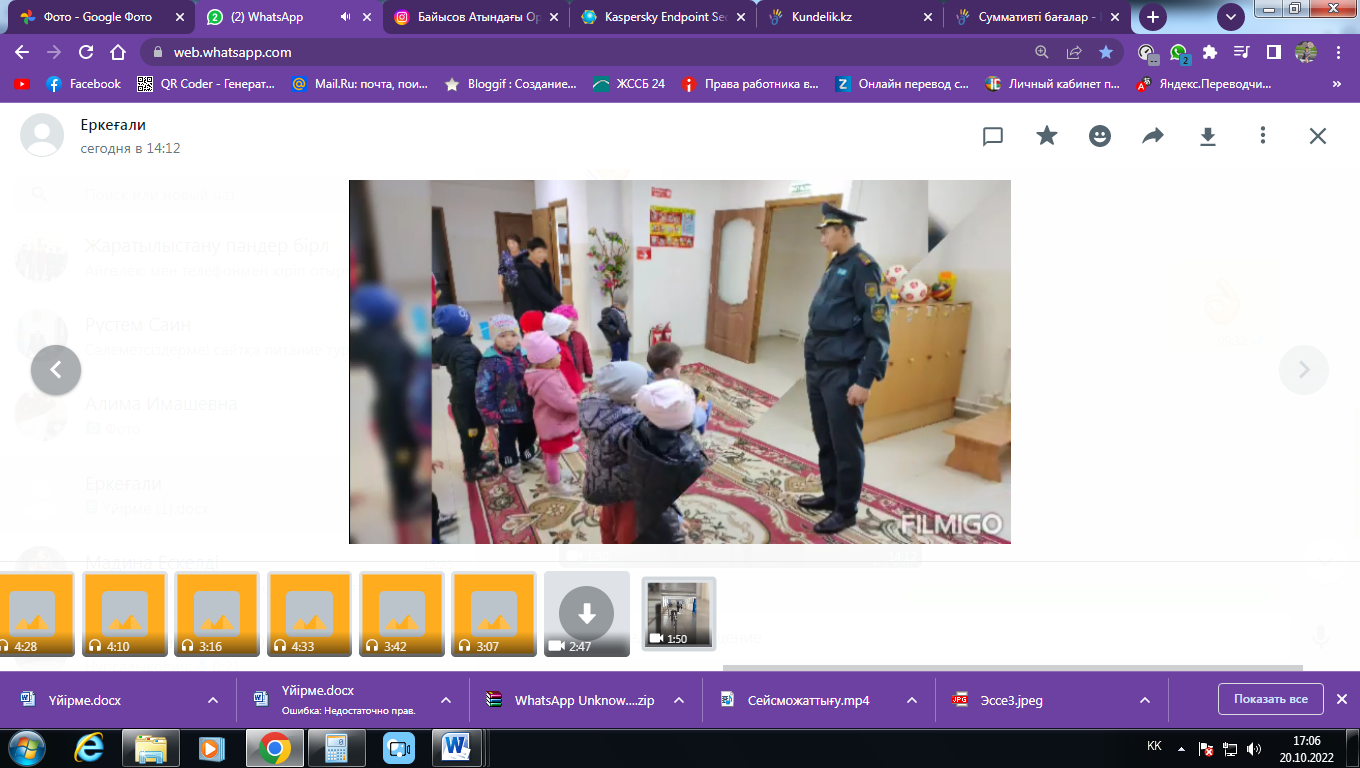Click sender avatar of Еркеғали

[x=42, y=135]
